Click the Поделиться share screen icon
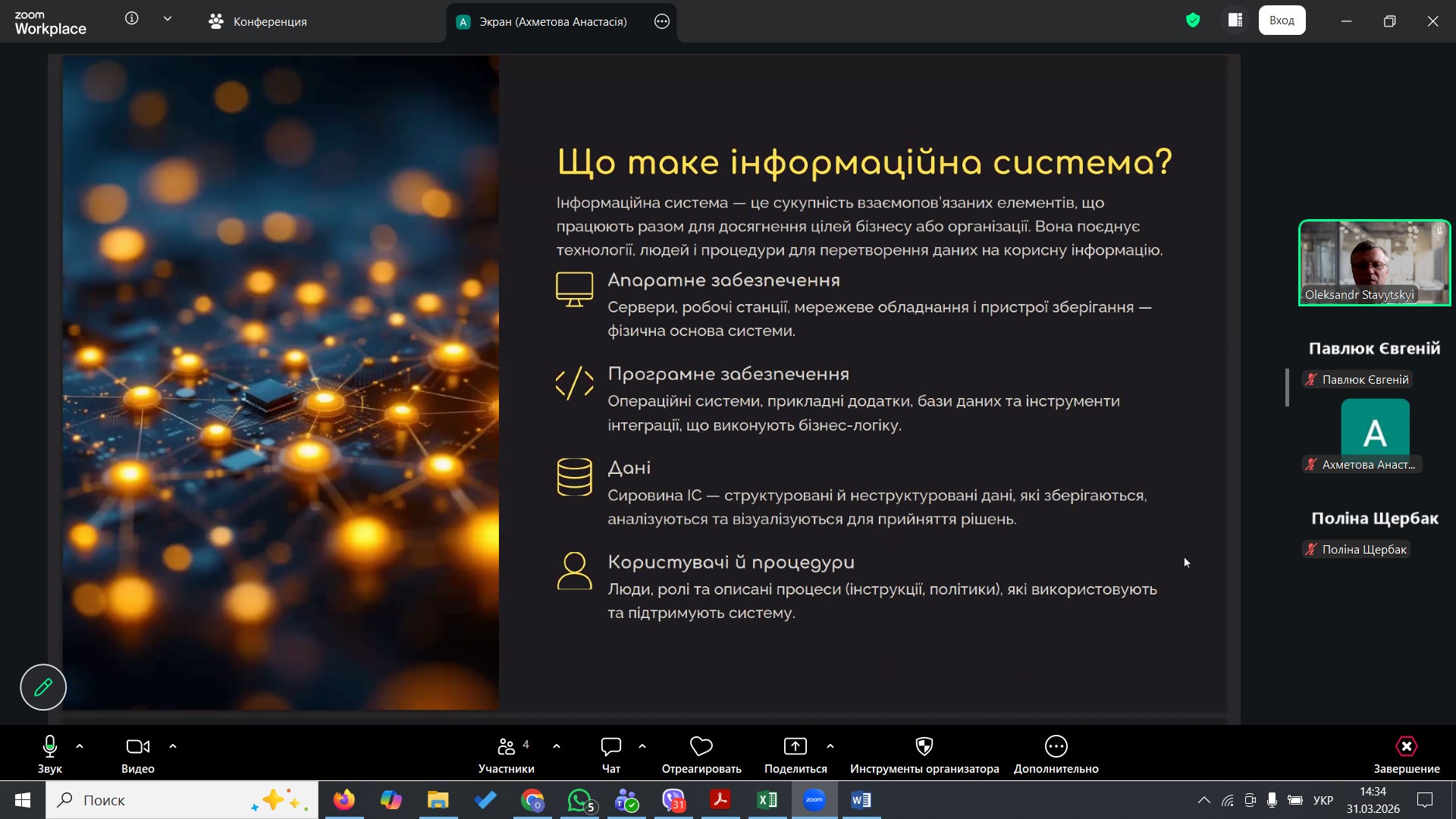This screenshot has height=819, width=1456. tap(795, 747)
